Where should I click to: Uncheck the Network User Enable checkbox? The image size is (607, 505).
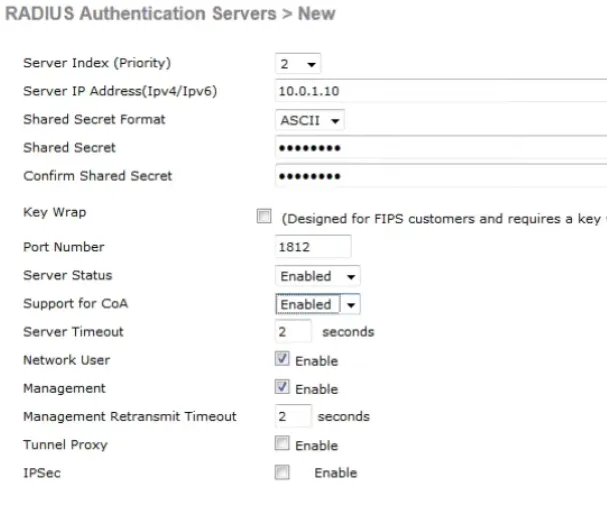tap(282, 360)
